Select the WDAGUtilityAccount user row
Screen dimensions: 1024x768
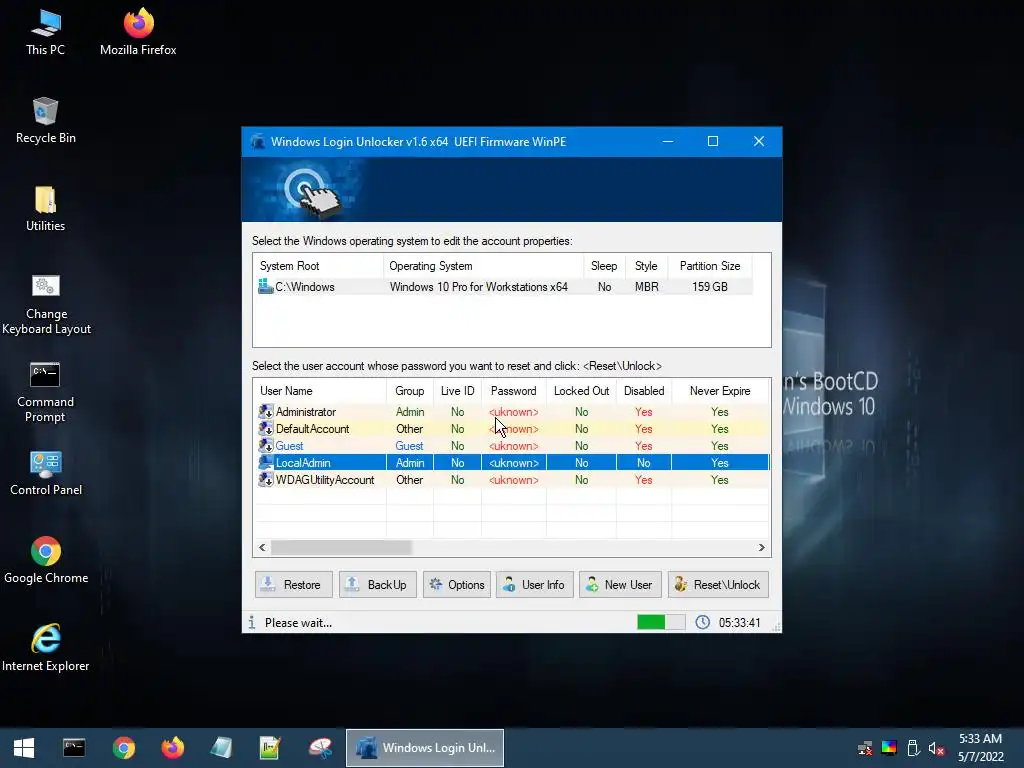click(x=512, y=480)
